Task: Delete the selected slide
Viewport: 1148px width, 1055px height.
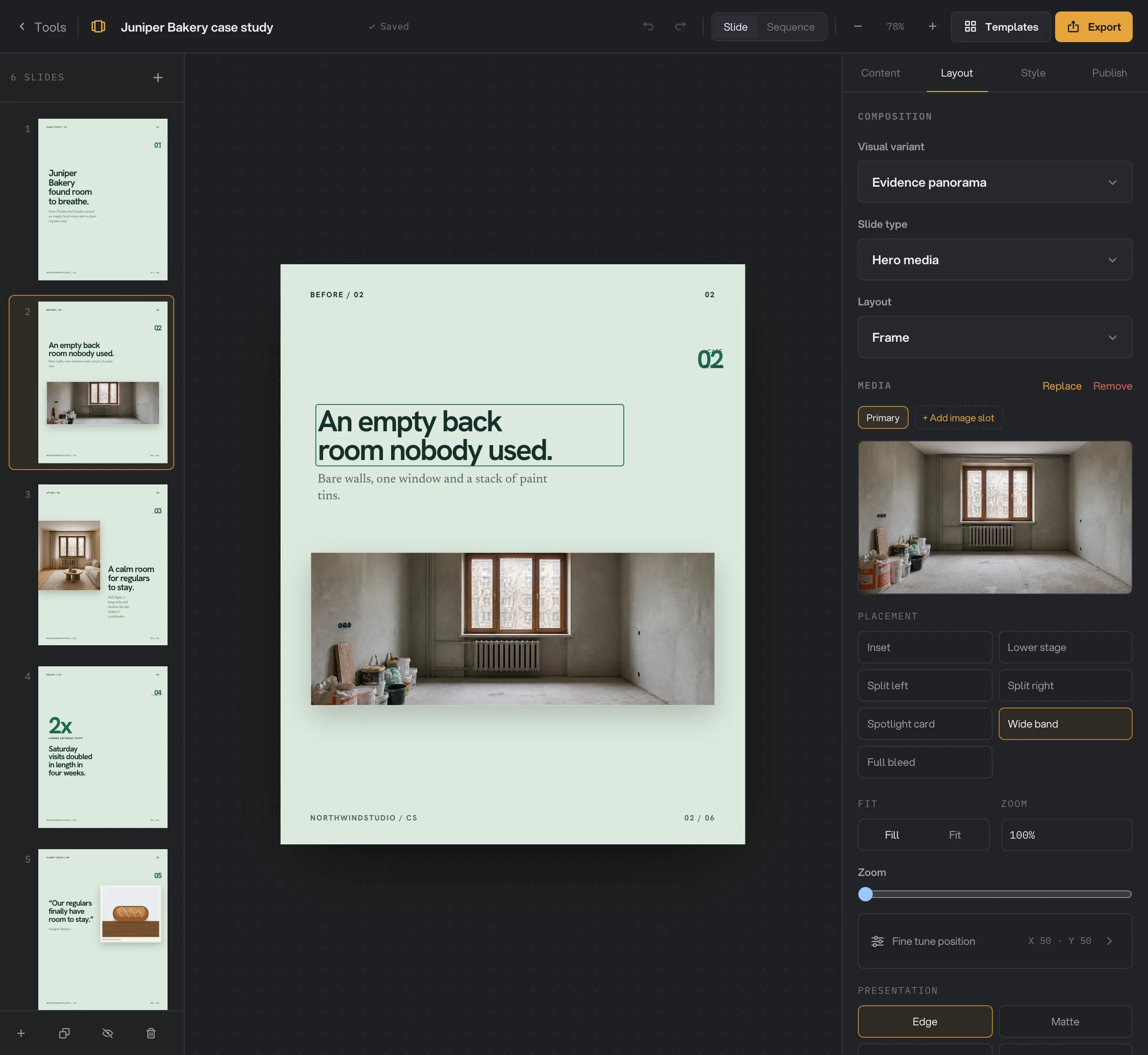Action: point(151,1033)
